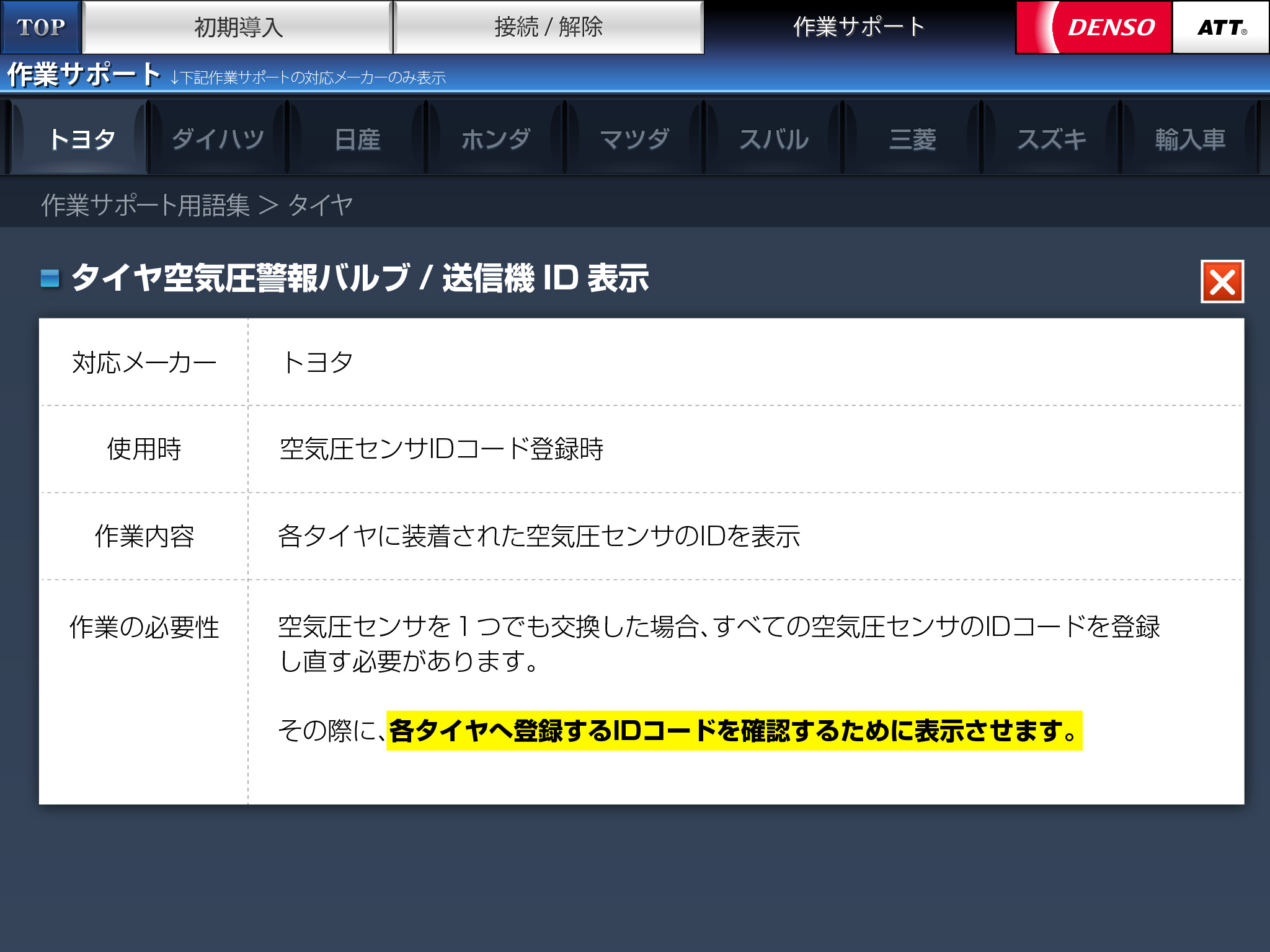Click the yellow highlighted ID code sentence

pos(734,731)
